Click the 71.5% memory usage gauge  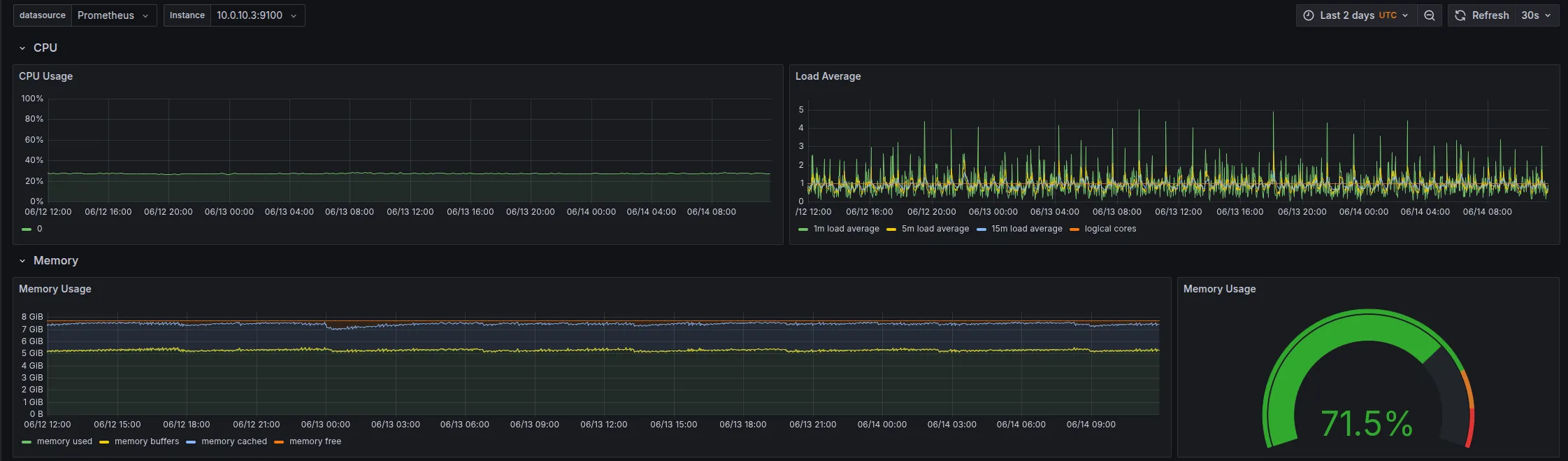[x=1368, y=381]
